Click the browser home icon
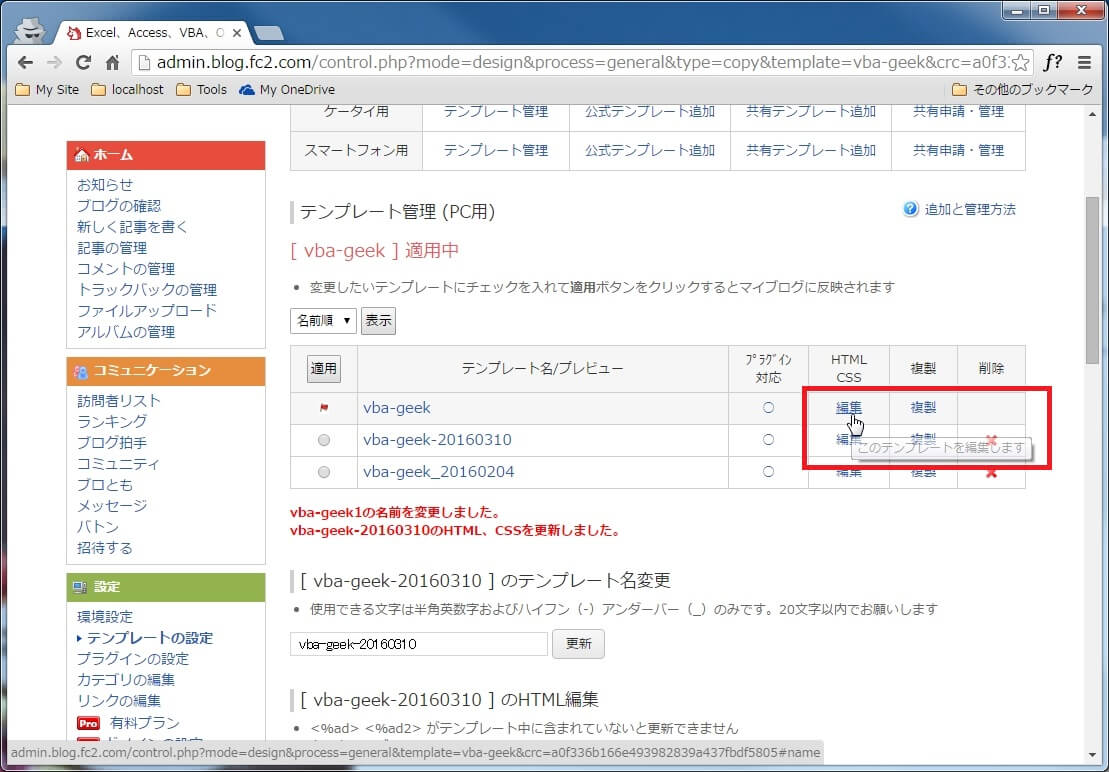Image resolution: width=1109 pixels, height=772 pixels. pos(113,63)
